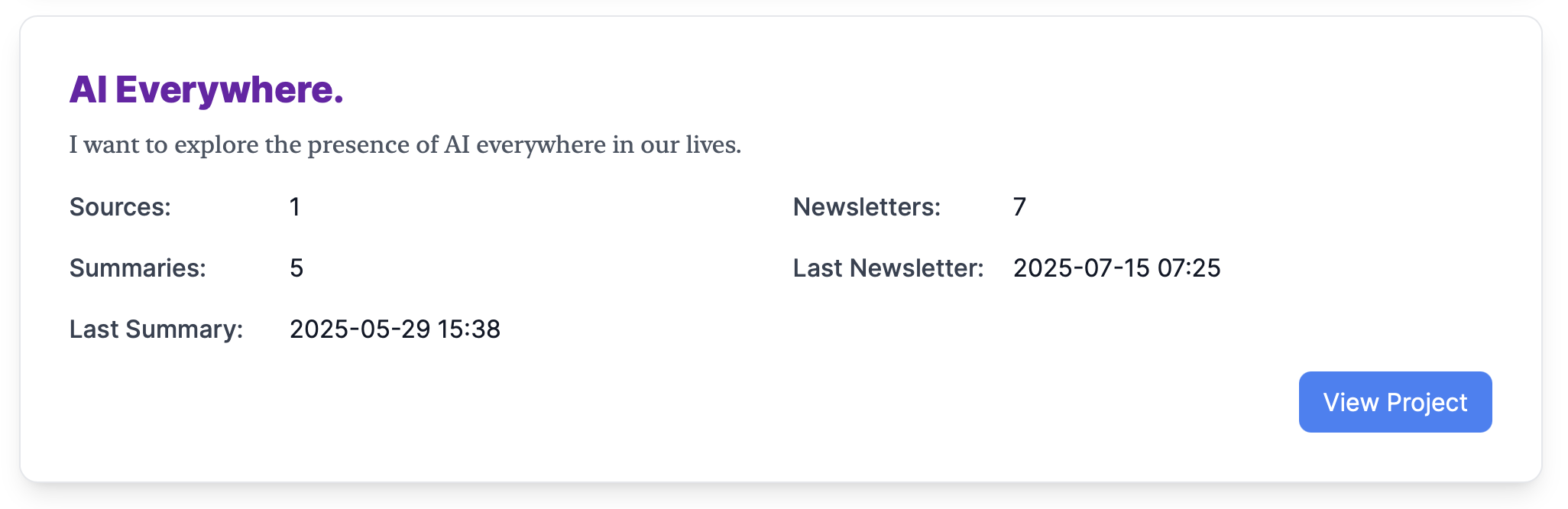Image resolution: width=1568 pixels, height=509 pixels.
Task: Click the "Last Newsletter:" label
Action: (888, 268)
